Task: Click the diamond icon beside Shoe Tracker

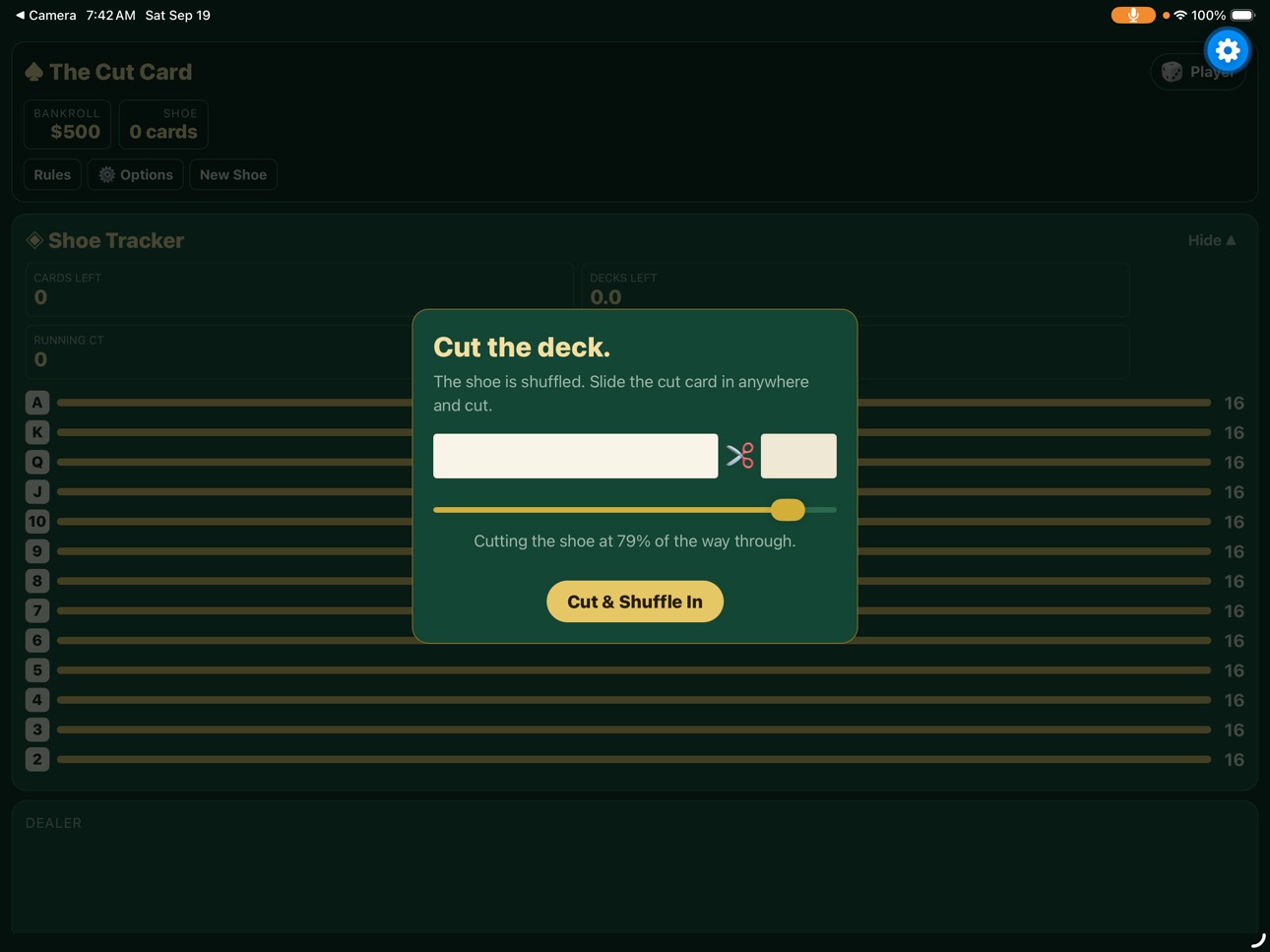Action: 34,240
